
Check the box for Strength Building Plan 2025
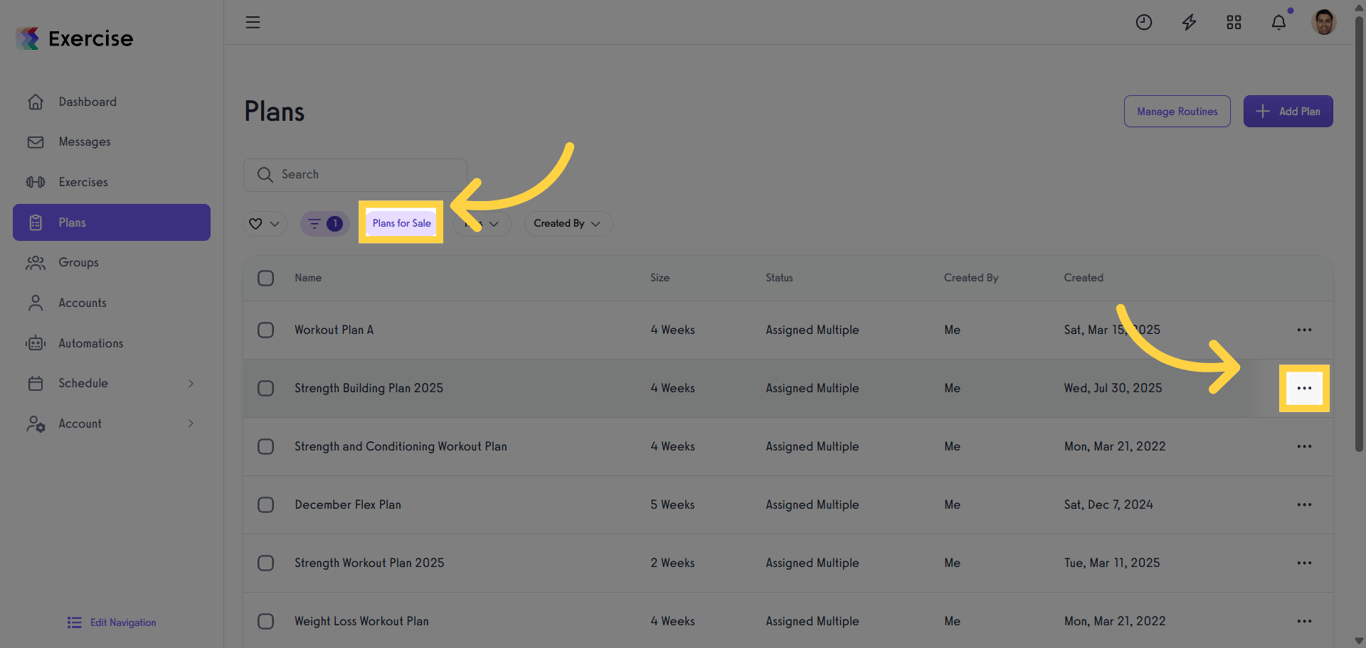[x=265, y=388]
